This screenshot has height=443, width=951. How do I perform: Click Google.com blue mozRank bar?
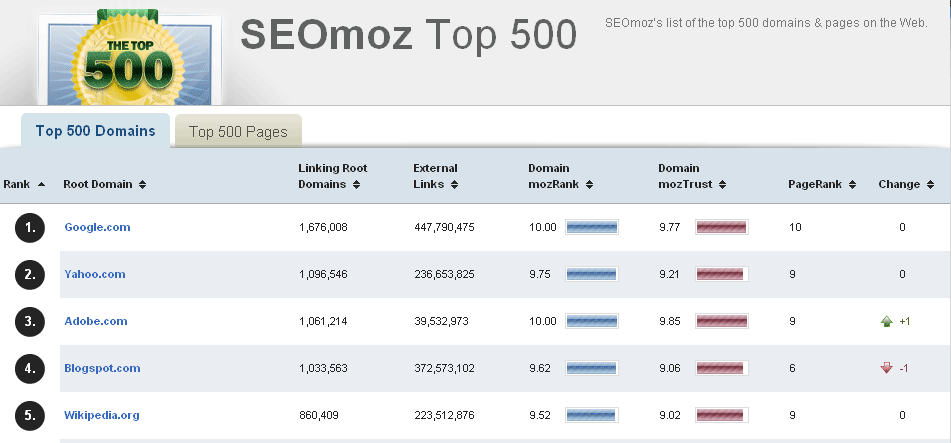pos(591,228)
